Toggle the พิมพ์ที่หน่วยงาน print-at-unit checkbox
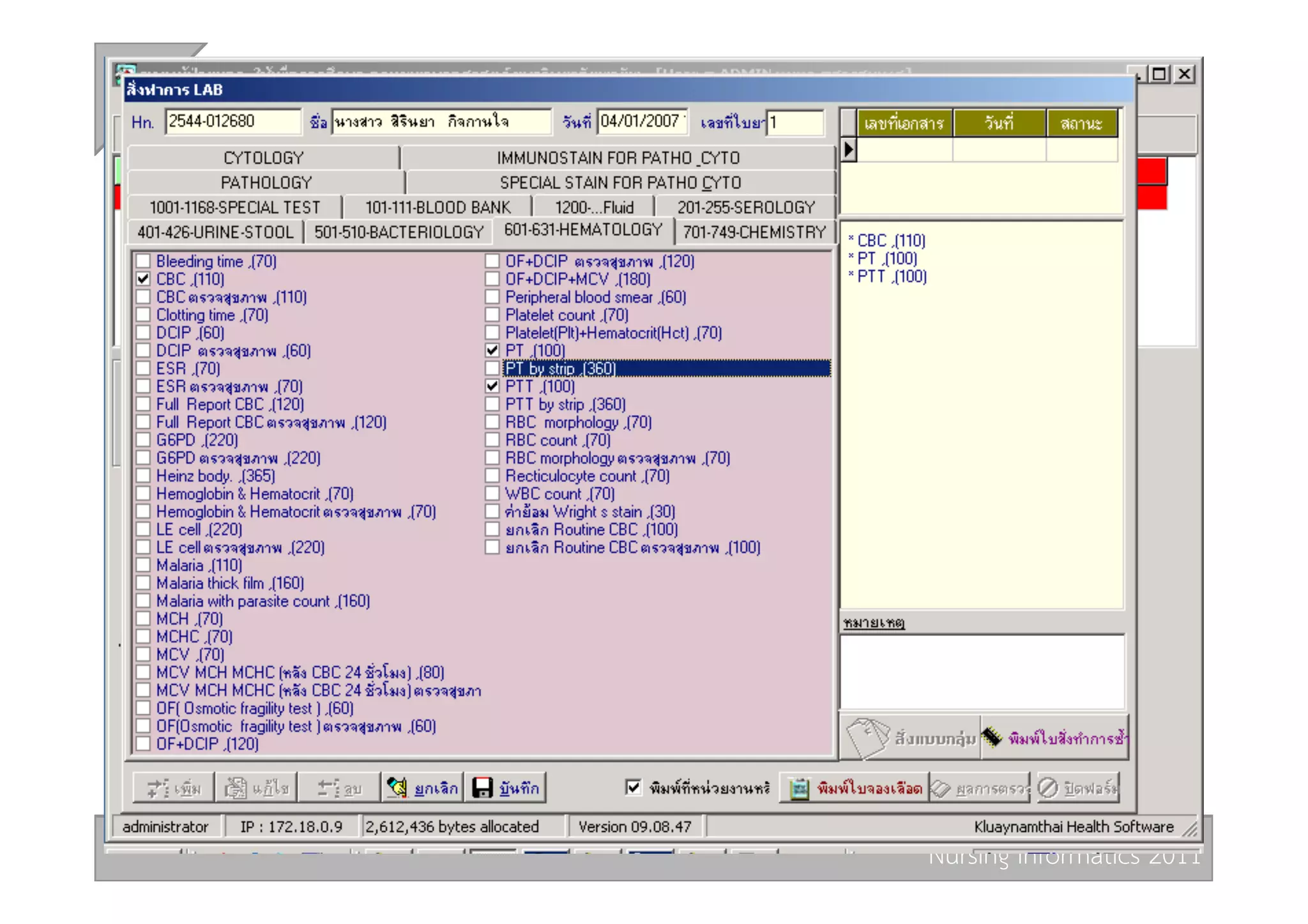Viewport: 1308px width, 924px height. [633, 787]
